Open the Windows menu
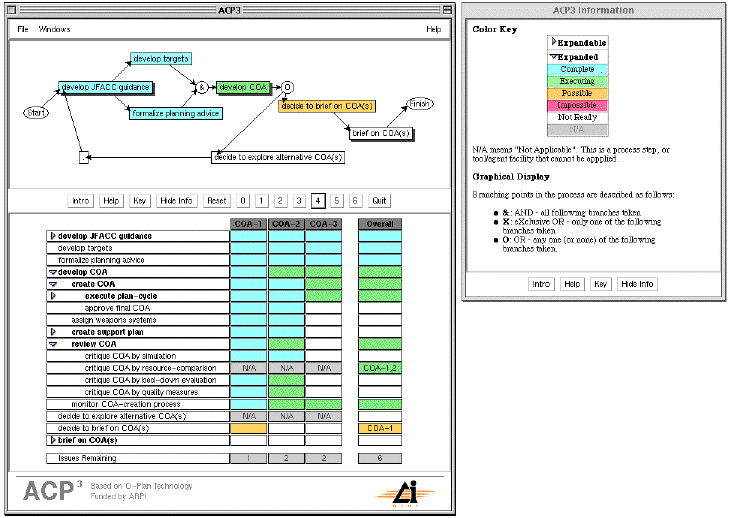 coord(54,29)
